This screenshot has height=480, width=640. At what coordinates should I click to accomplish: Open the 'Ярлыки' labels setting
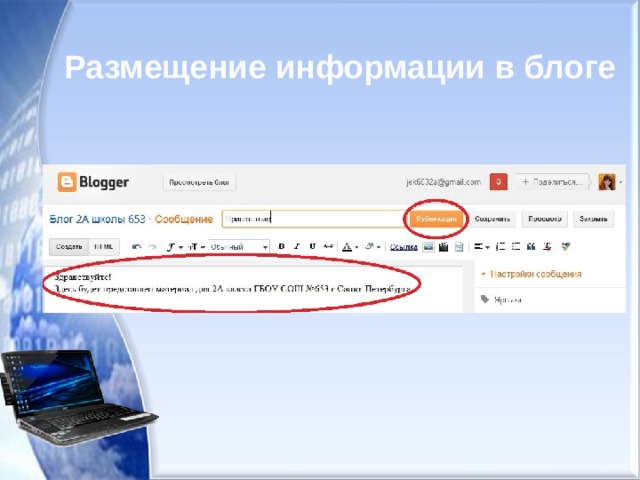[x=502, y=300]
